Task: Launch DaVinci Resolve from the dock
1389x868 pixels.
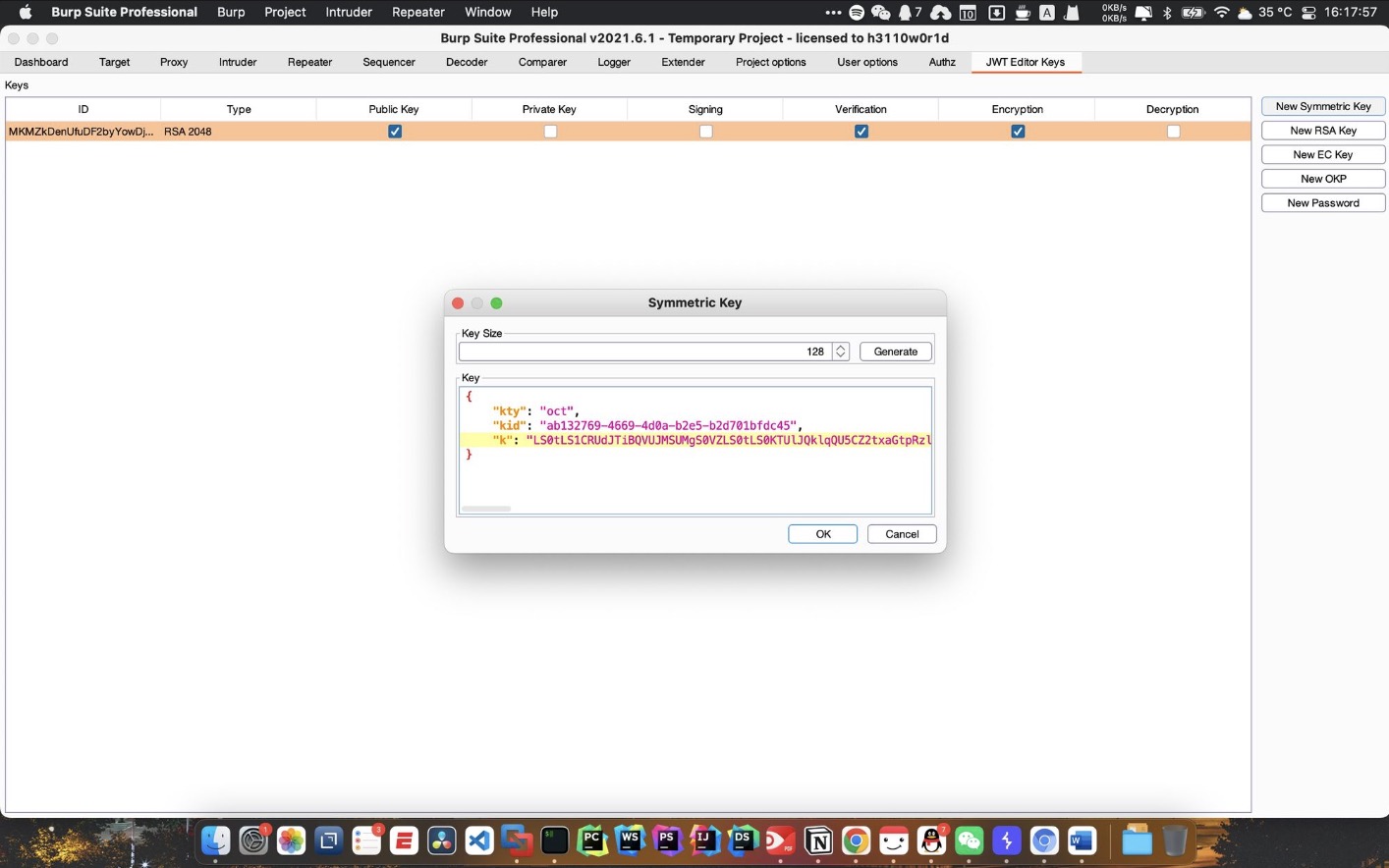Action: [442, 841]
